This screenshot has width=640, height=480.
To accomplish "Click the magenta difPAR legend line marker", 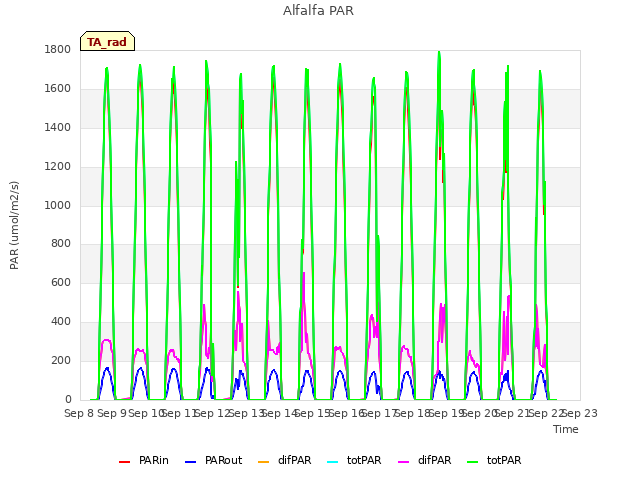I will click(403, 462).
